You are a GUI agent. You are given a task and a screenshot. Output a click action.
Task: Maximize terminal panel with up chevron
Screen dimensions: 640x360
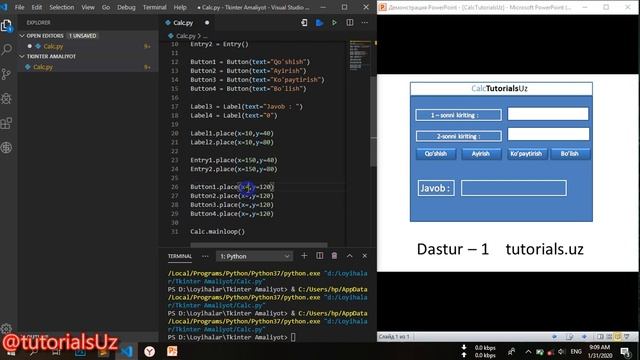click(350, 256)
